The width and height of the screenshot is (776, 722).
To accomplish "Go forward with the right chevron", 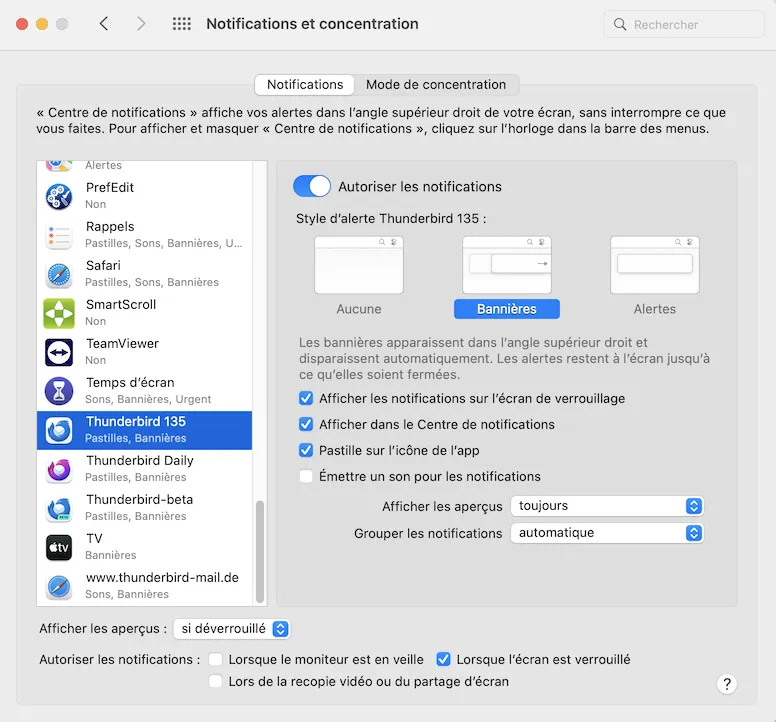I will click(x=141, y=23).
